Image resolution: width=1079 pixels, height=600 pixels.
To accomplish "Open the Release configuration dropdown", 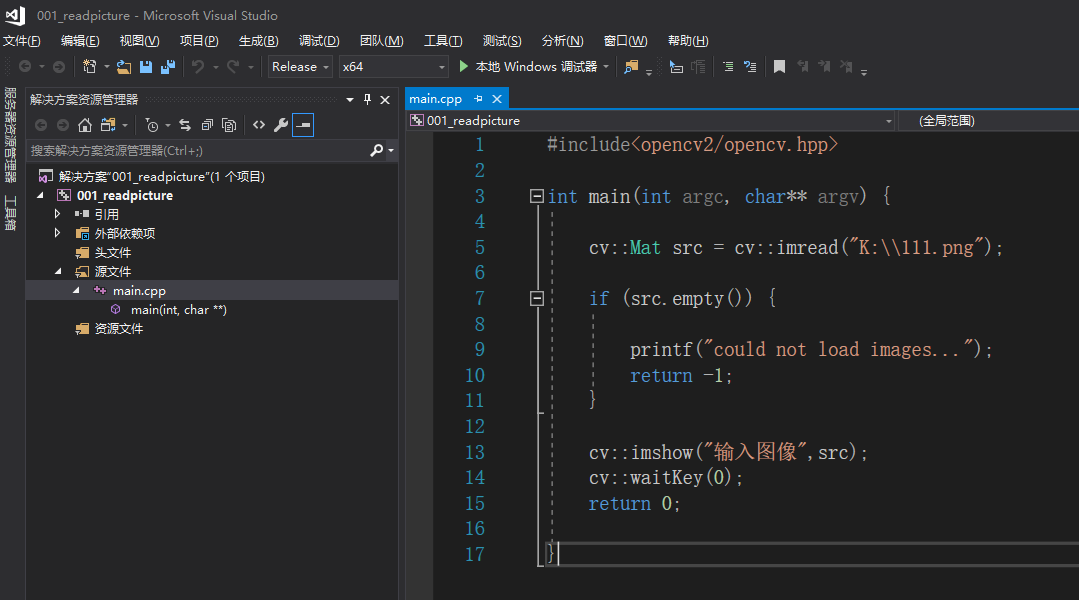I will (x=300, y=67).
